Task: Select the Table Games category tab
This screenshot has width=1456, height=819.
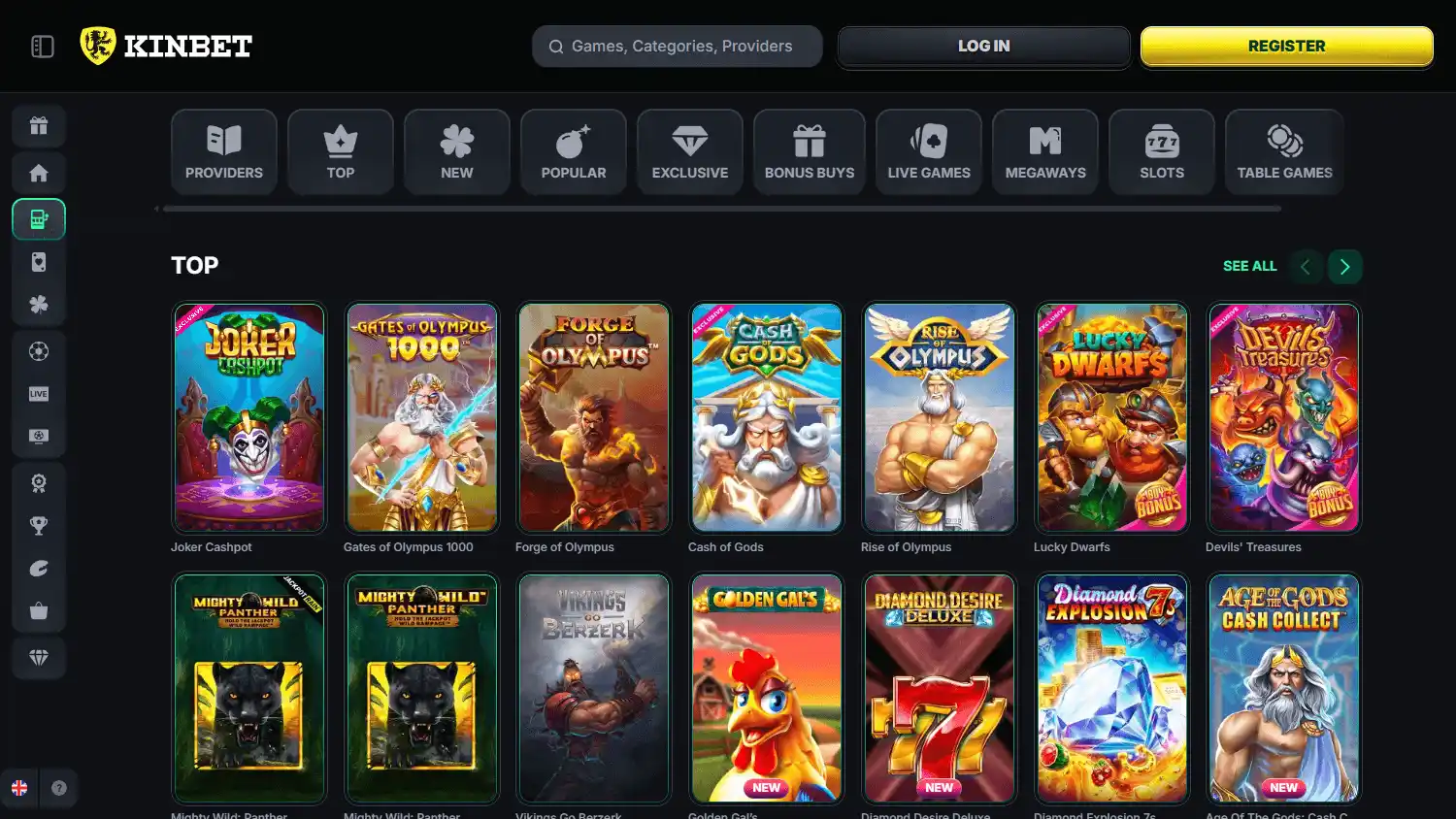Action: coord(1285,152)
